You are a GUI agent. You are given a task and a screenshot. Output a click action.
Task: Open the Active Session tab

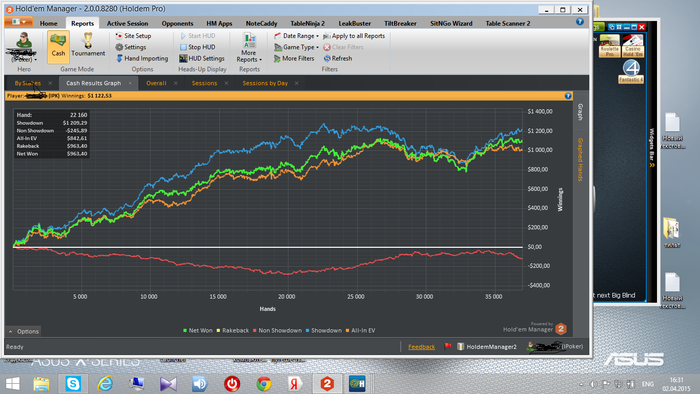click(127, 23)
